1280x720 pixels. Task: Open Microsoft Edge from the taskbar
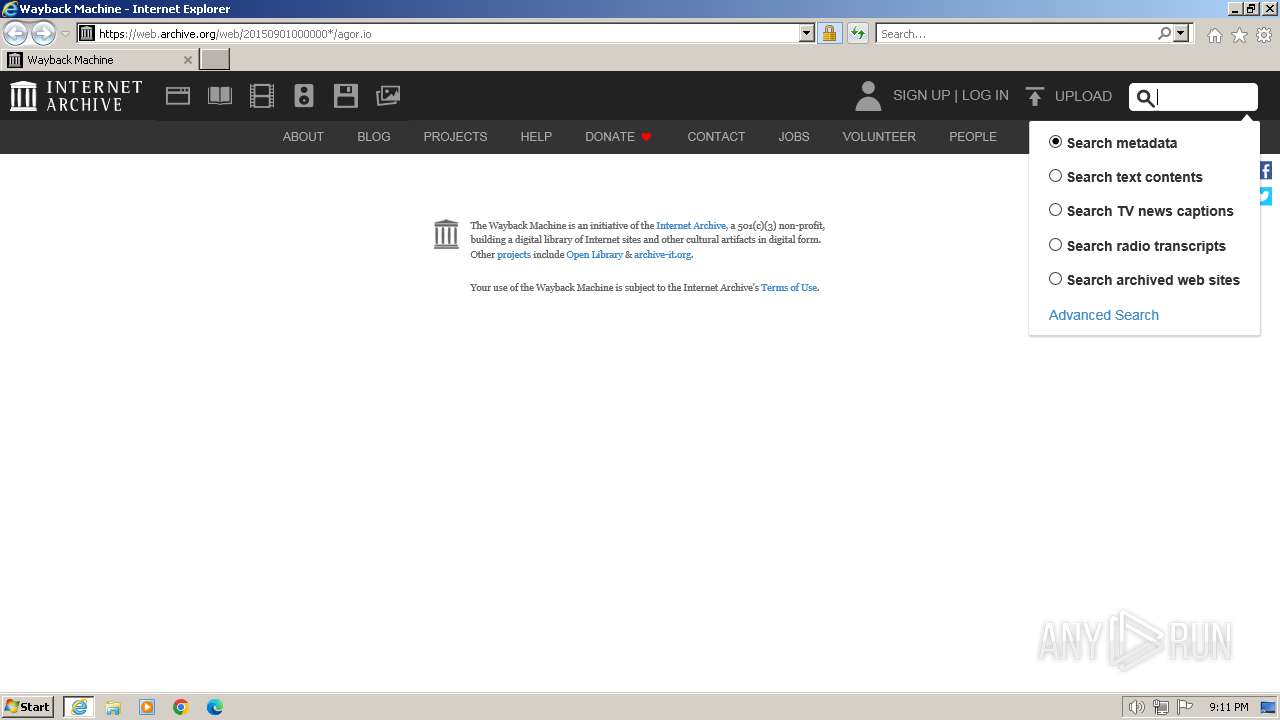pos(215,707)
